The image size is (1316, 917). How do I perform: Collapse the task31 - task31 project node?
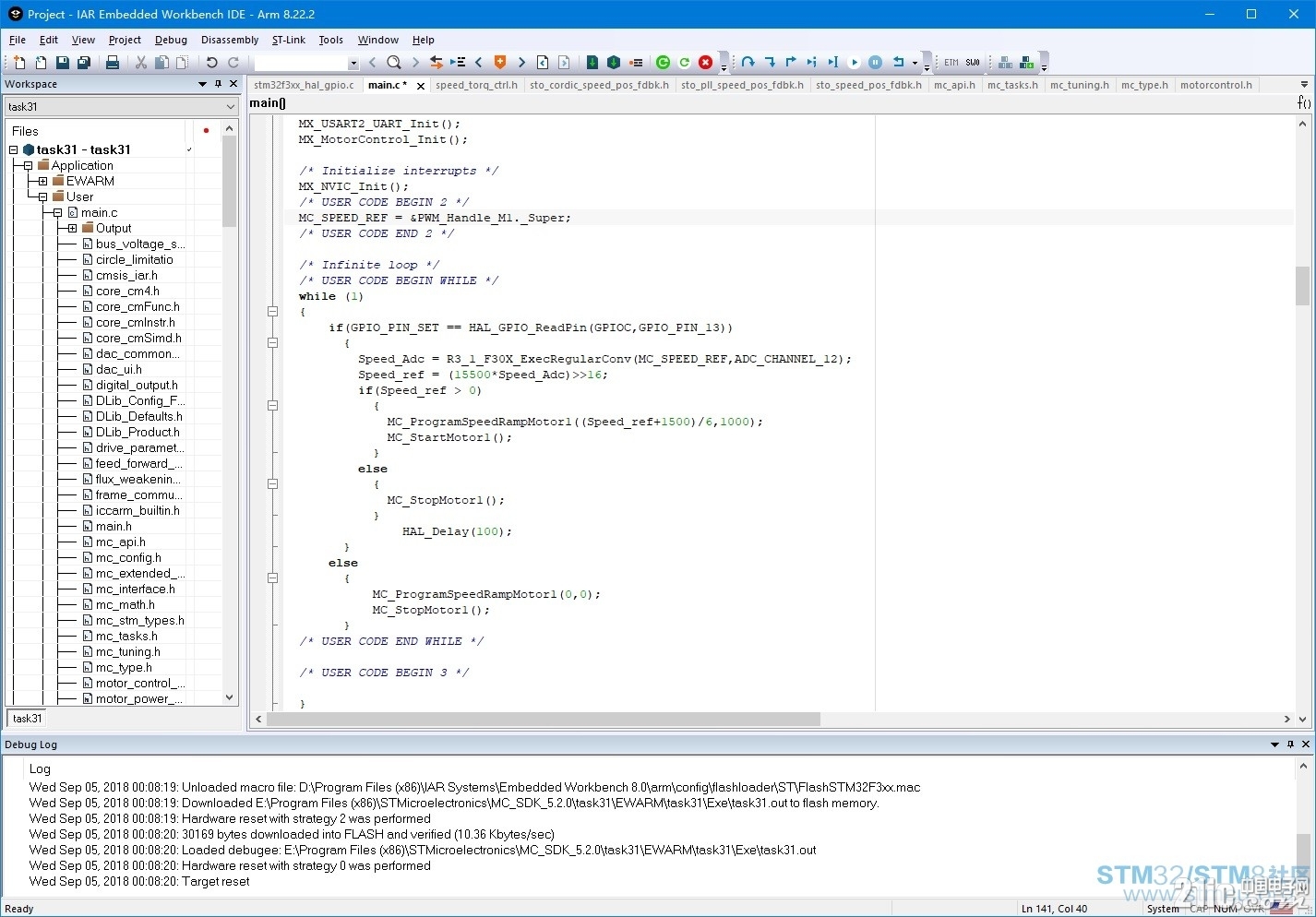pos(14,149)
